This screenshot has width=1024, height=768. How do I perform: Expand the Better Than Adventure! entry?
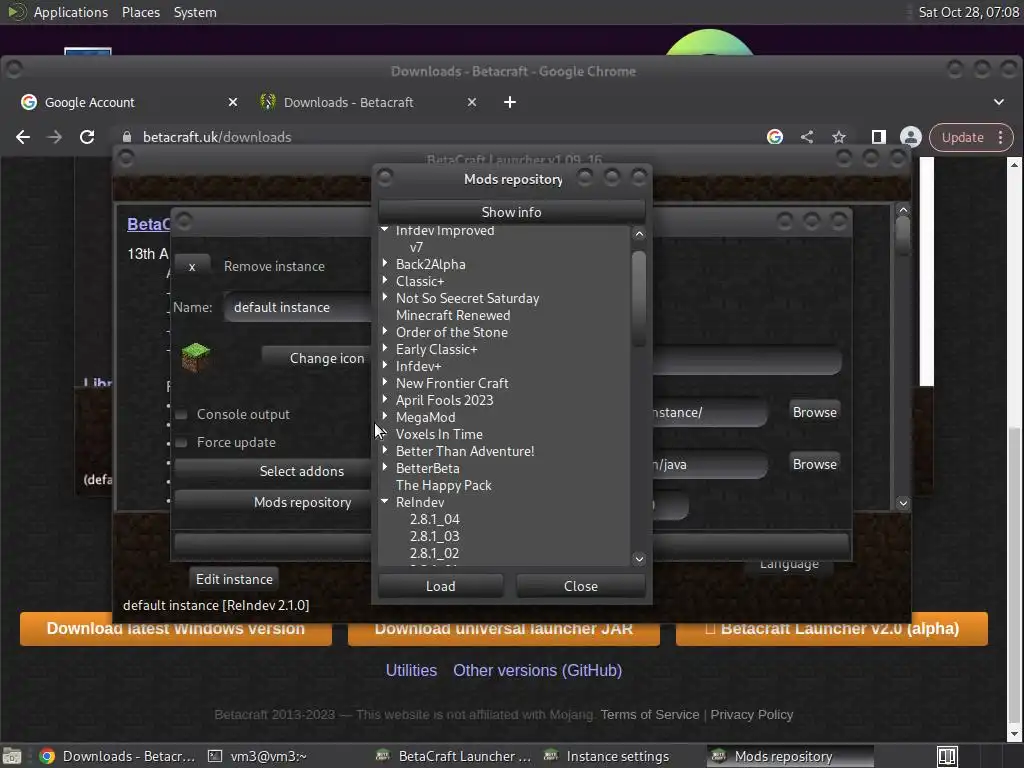[x=385, y=450]
